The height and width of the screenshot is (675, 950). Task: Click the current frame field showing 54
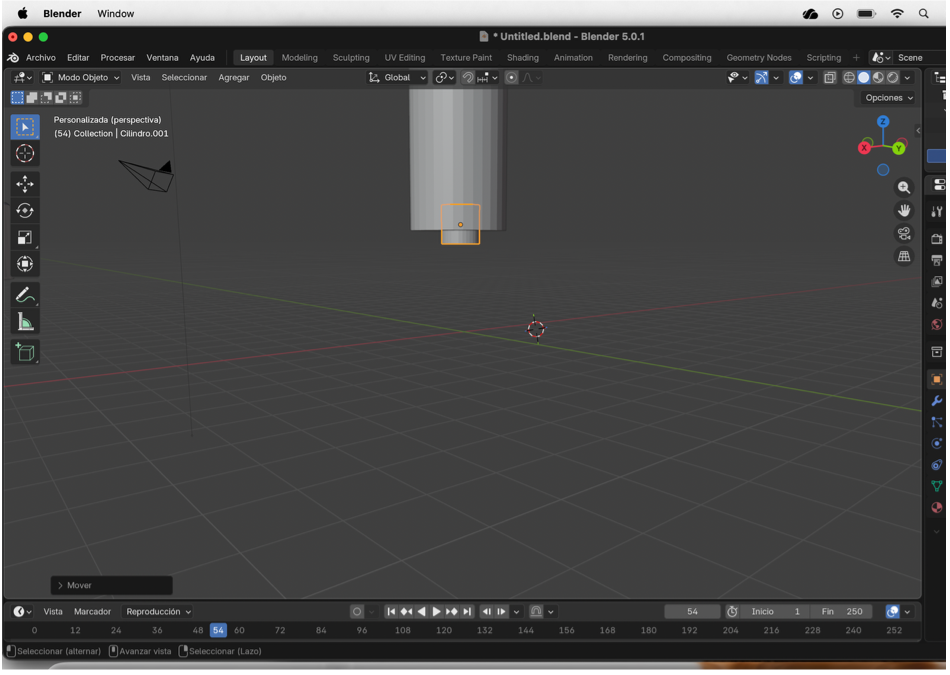pos(692,612)
